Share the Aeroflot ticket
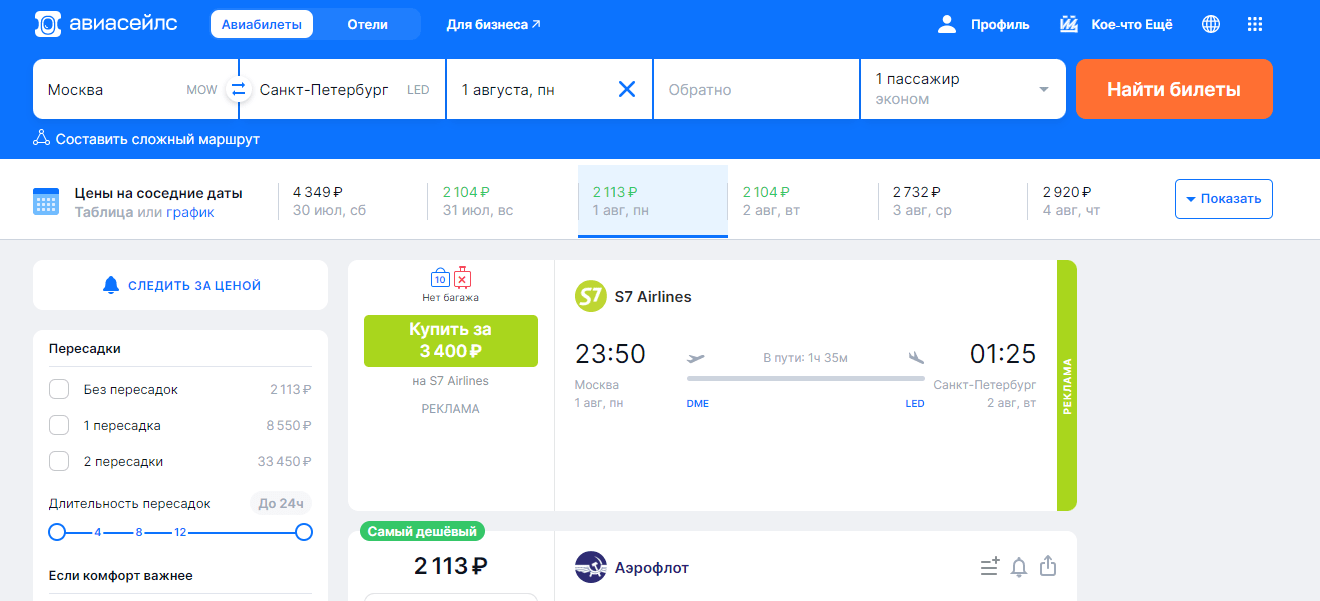The width and height of the screenshot is (1320, 601). click(x=1048, y=567)
